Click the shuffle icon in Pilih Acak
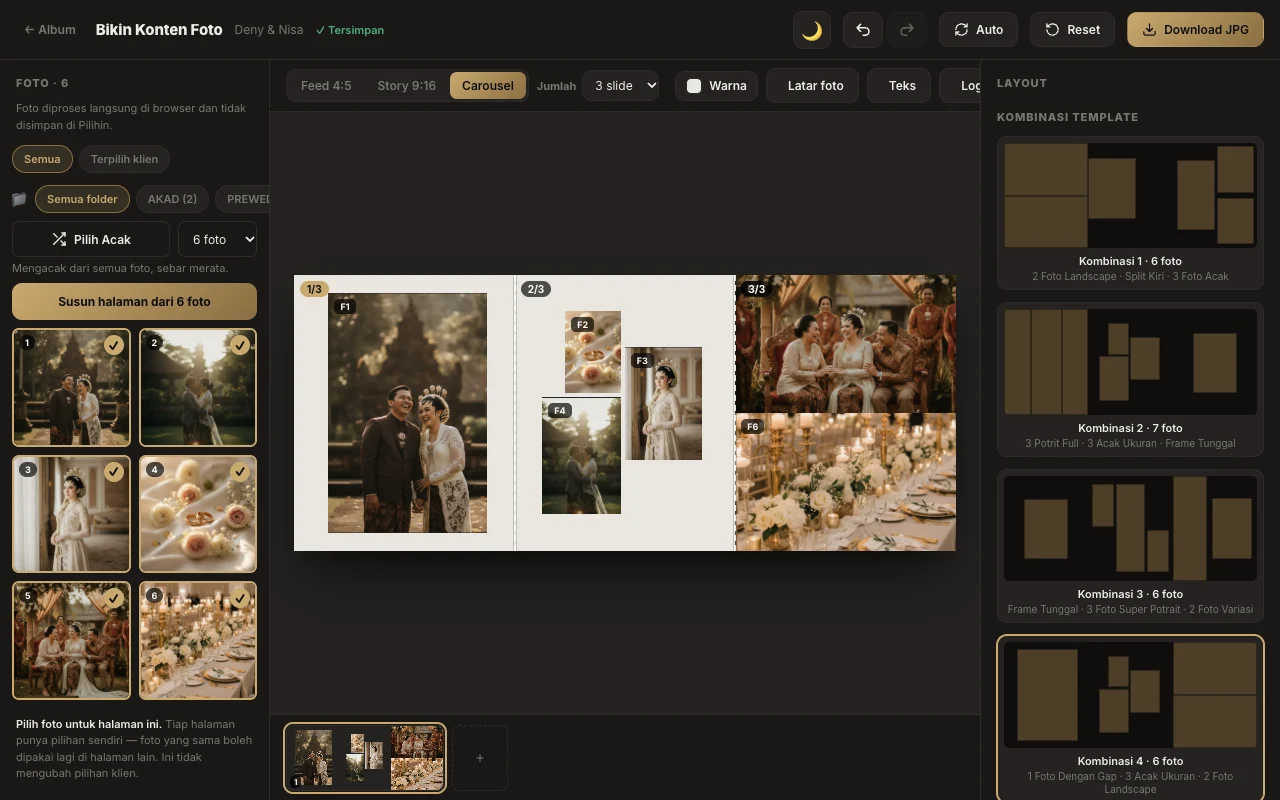This screenshot has width=1280, height=800. tap(60, 240)
